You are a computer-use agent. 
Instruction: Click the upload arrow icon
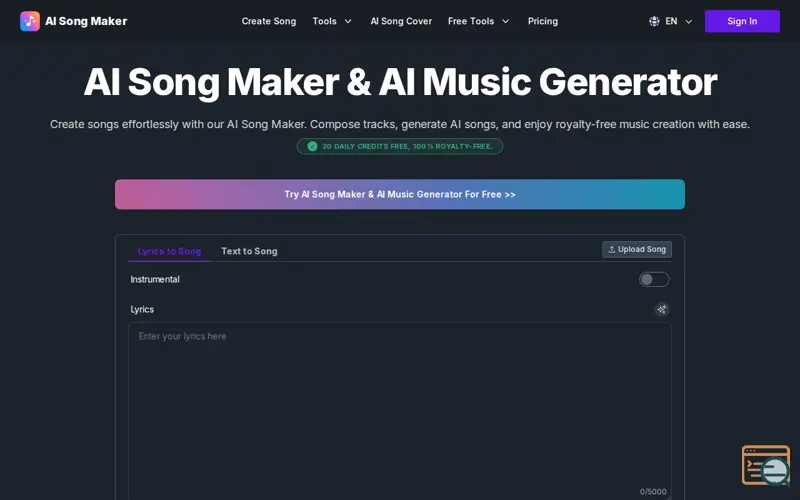(x=611, y=249)
